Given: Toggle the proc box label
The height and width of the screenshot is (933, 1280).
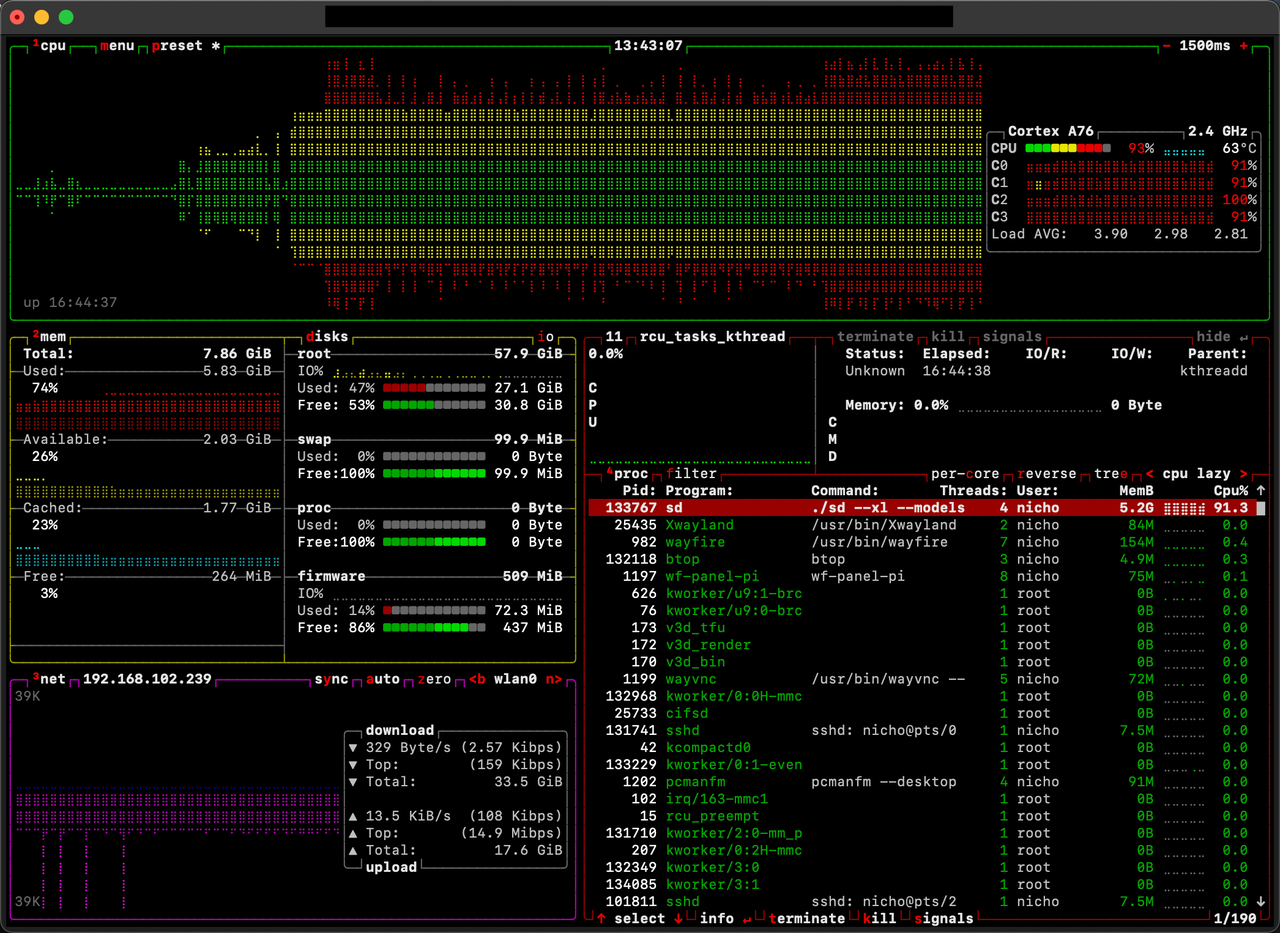Looking at the screenshot, I should click(627, 474).
